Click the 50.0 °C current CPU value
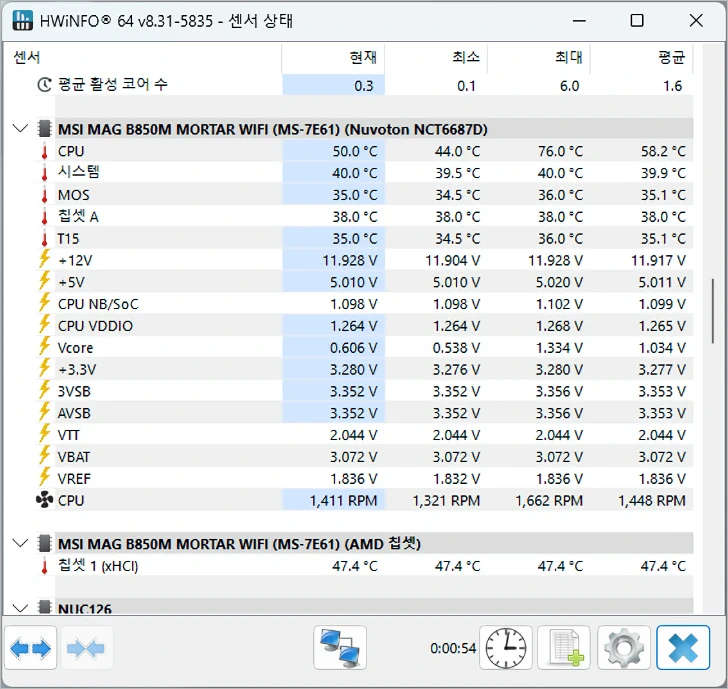Image resolution: width=728 pixels, height=689 pixels. click(355, 151)
